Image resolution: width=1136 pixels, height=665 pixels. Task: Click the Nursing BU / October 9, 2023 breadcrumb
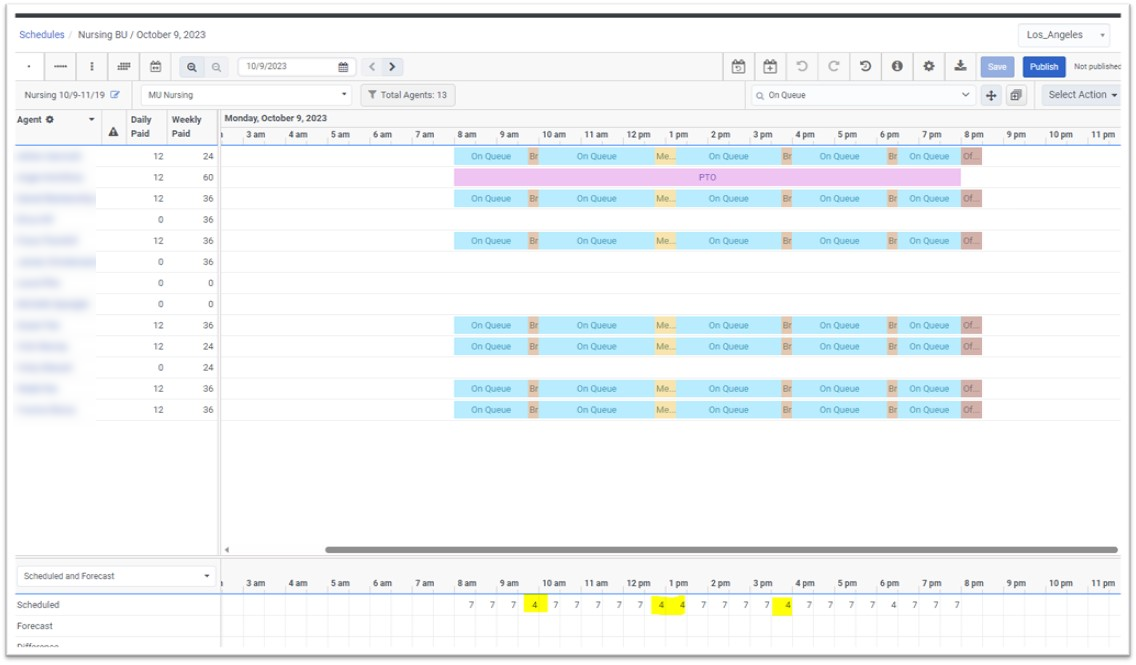pos(141,35)
